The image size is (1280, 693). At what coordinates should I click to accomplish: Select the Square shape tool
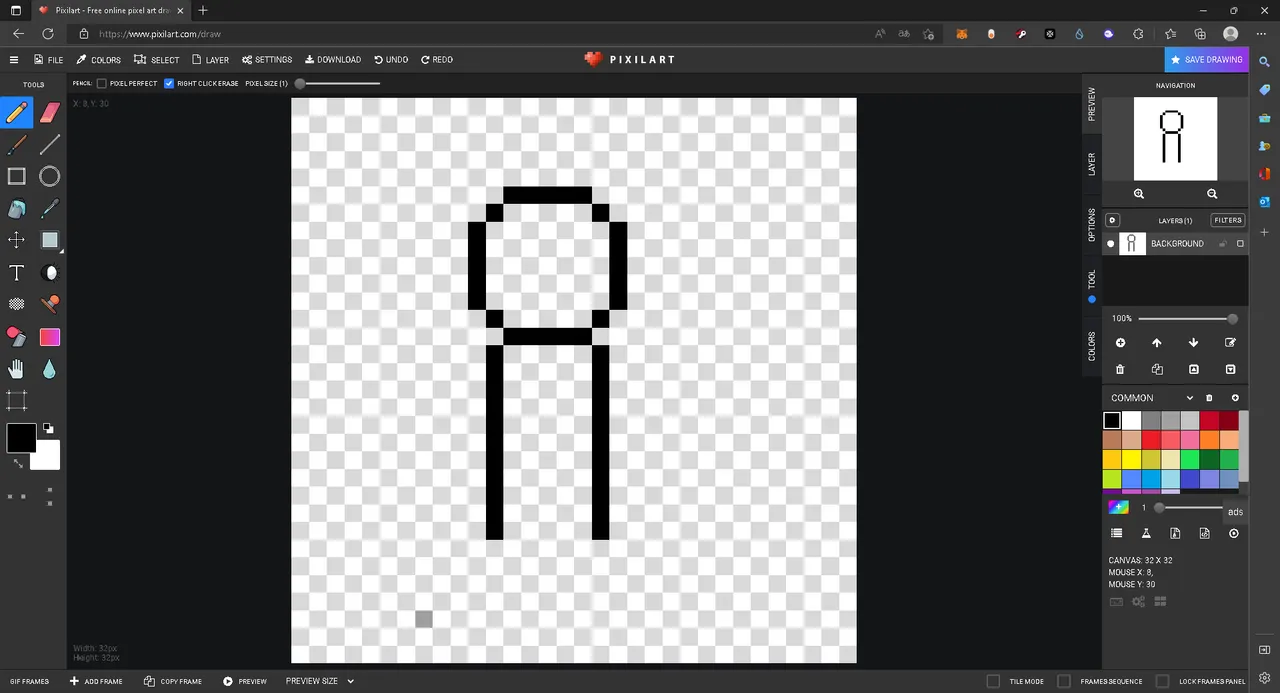pos(17,177)
